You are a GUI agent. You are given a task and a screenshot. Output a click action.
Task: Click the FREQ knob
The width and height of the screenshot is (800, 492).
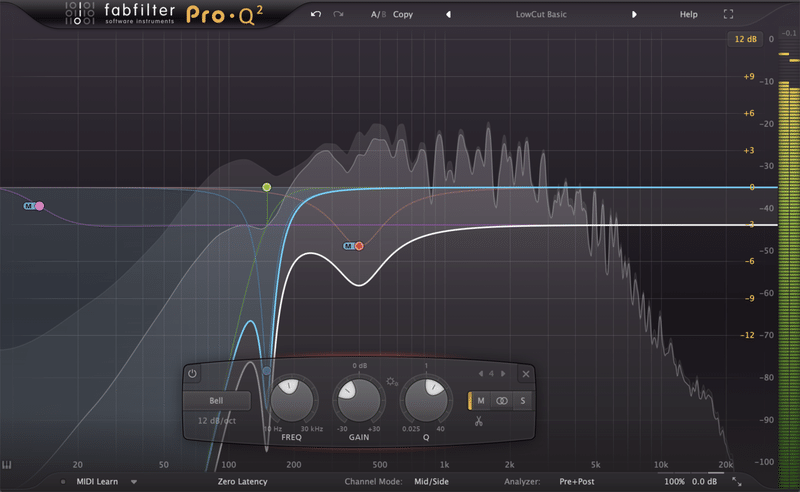pos(292,401)
